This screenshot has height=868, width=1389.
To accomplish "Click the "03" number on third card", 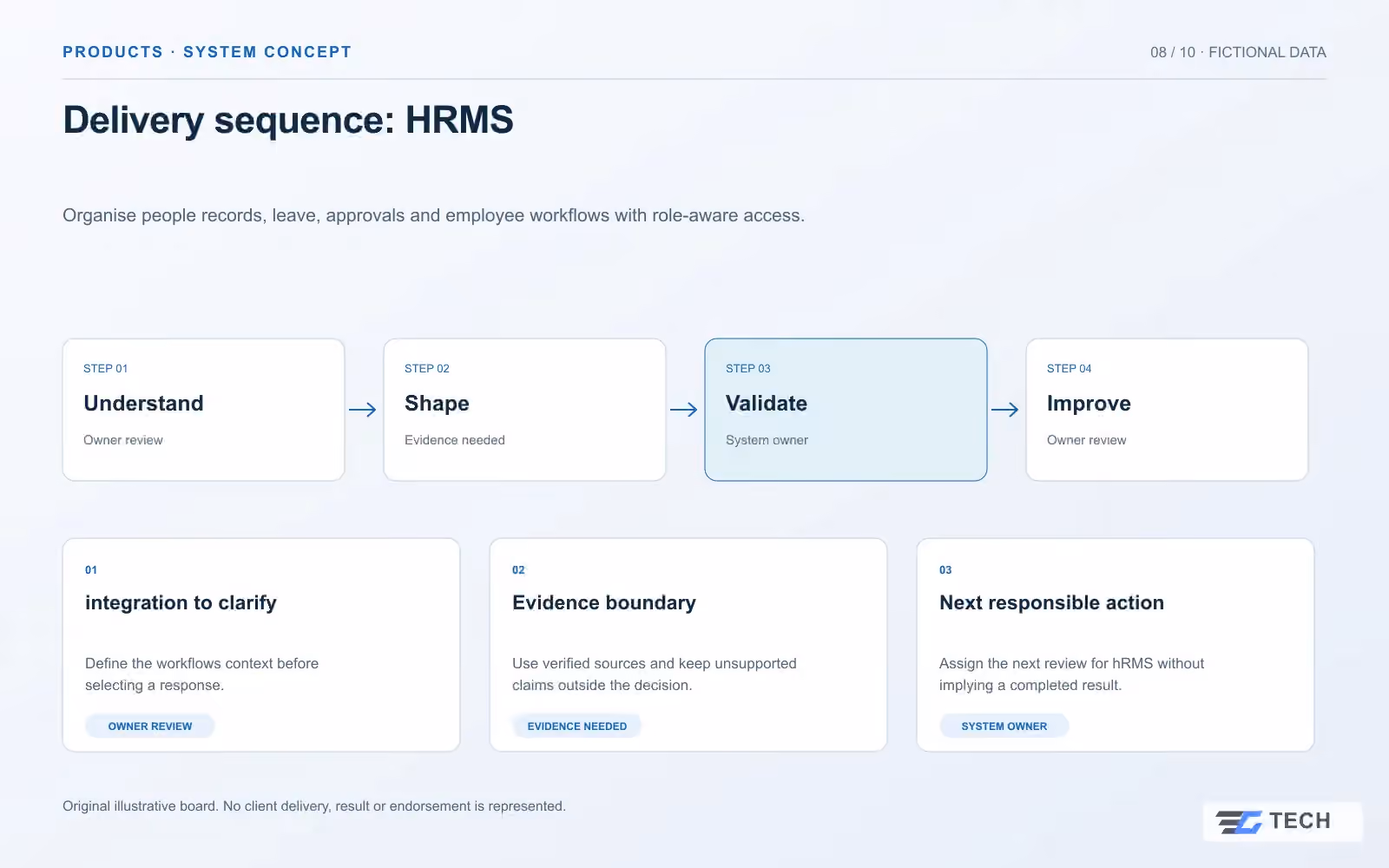I will coord(945,570).
